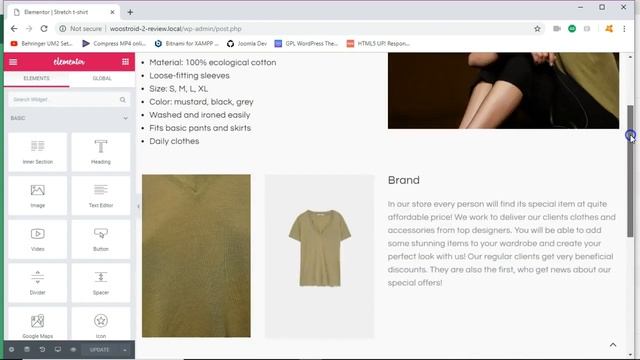
Task: Click the Update button
Action: tap(99, 350)
